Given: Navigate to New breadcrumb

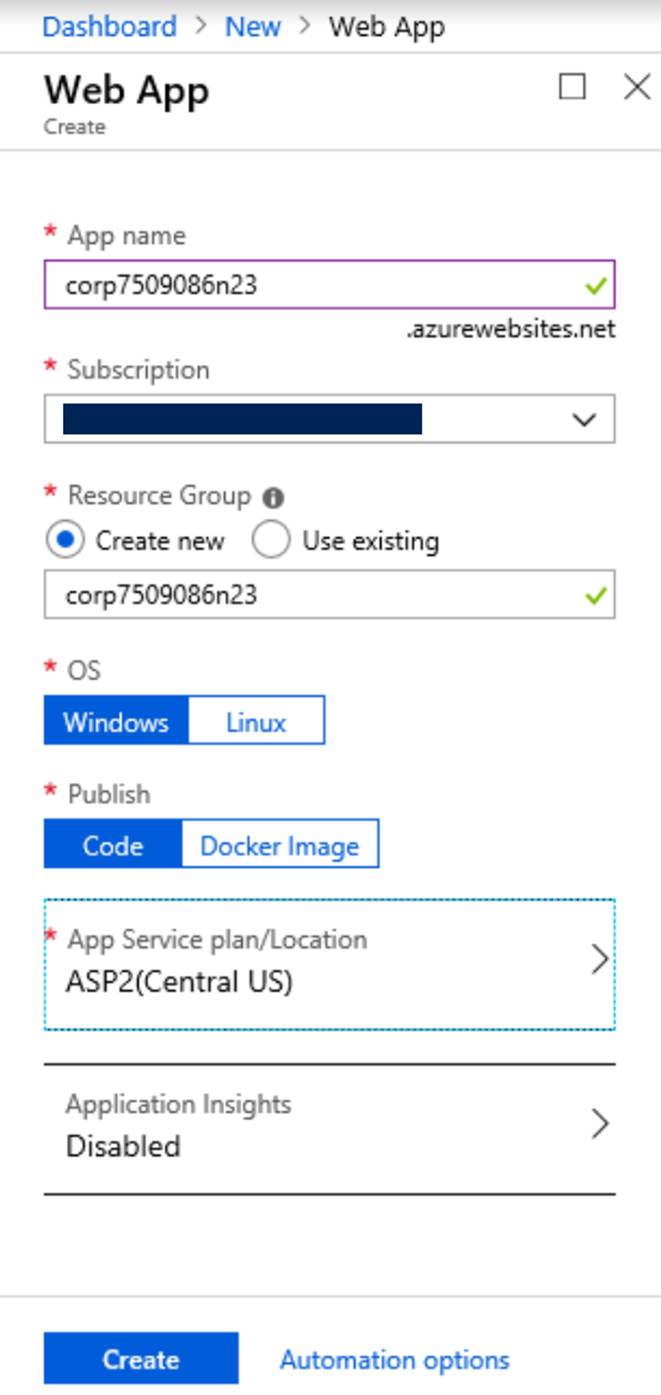Looking at the screenshot, I should (252, 26).
